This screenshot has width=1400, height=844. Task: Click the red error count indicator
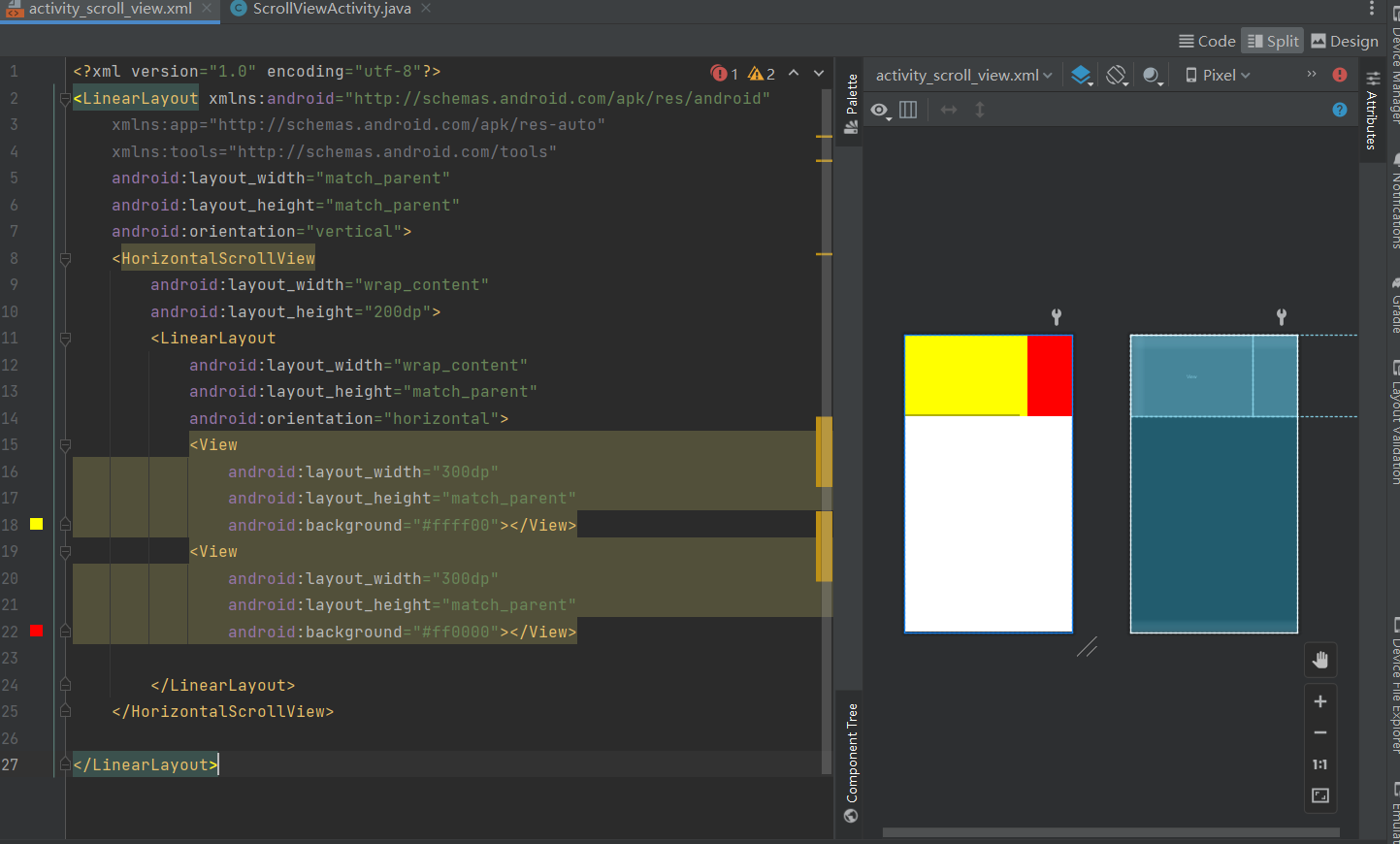tap(725, 74)
